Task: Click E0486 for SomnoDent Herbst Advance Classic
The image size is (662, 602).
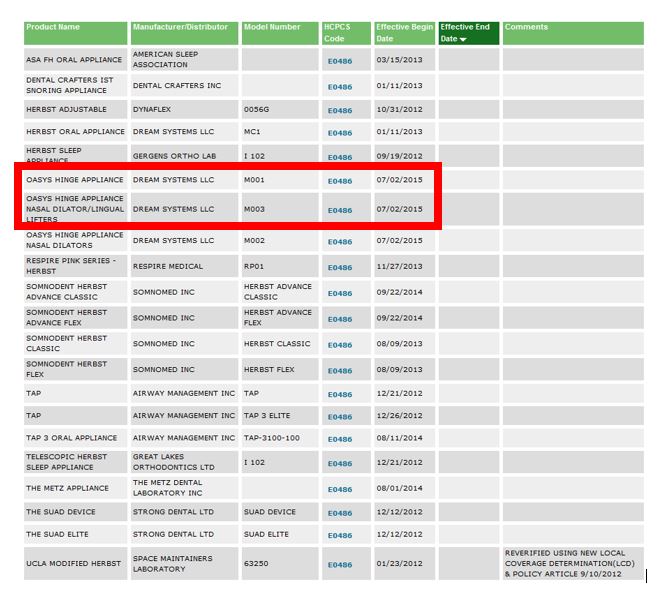Action: tap(340, 294)
